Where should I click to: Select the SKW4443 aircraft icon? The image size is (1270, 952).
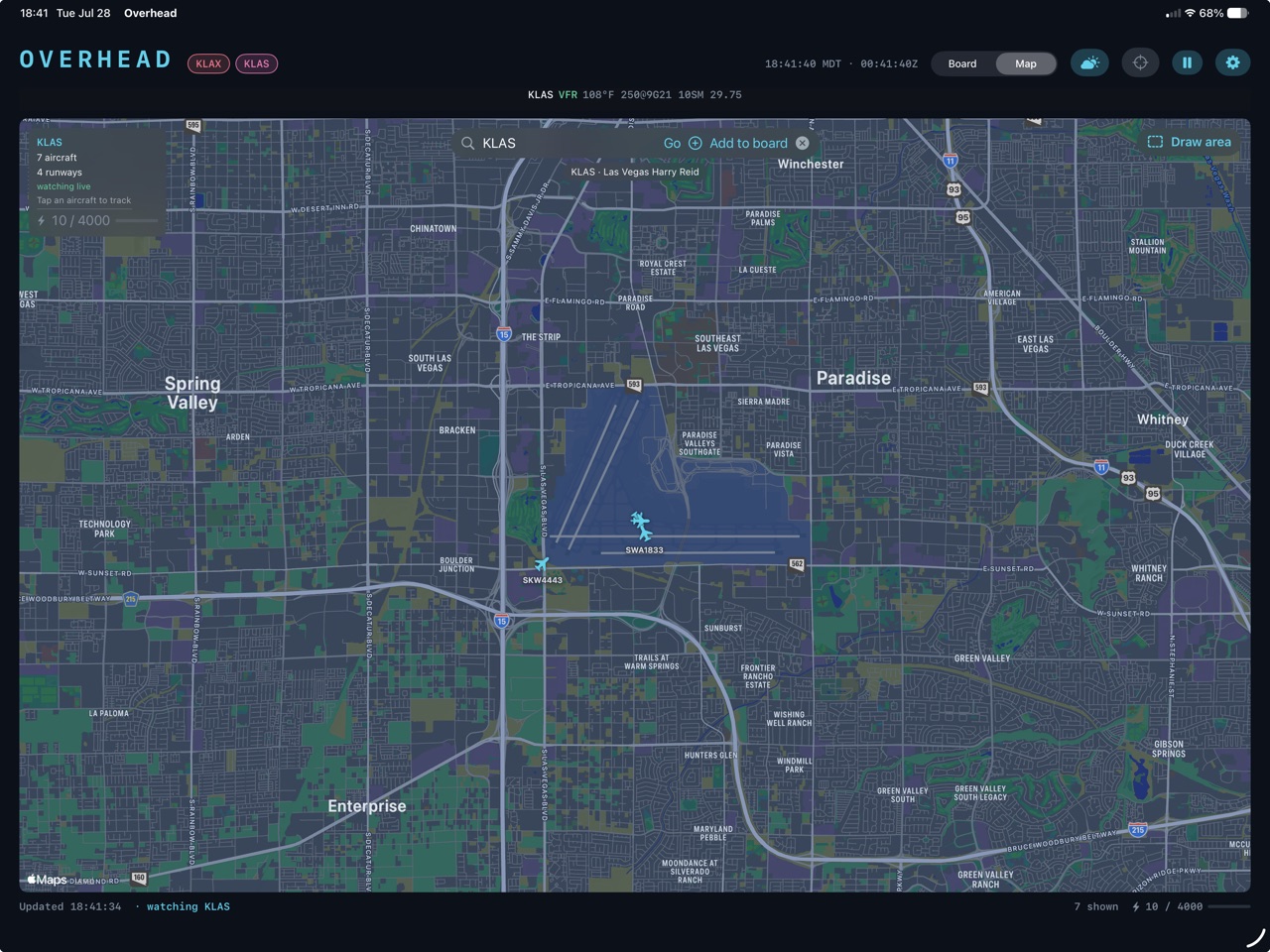pos(542,565)
